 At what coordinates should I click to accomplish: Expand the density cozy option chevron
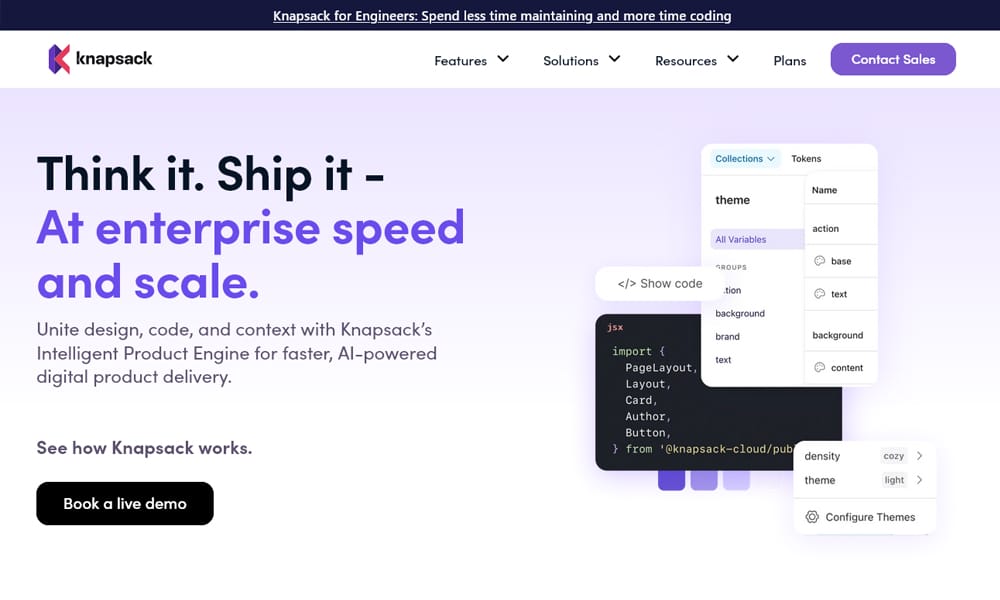[x=918, y=456]
